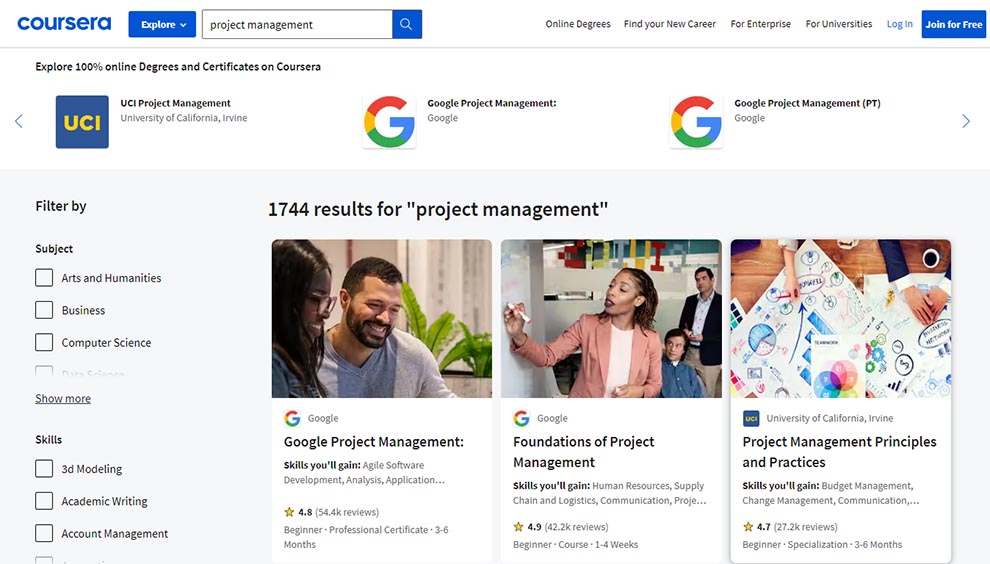This screenshot has width=990, height=564.
Task: Click the star rating icon next to 4.8
Action: [x=289, y=512]
